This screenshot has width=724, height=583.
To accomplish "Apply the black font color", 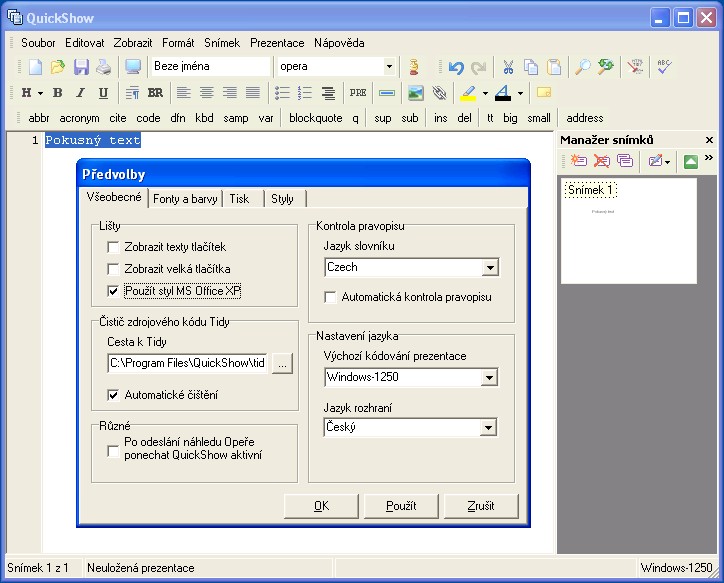I will point(503,93).
